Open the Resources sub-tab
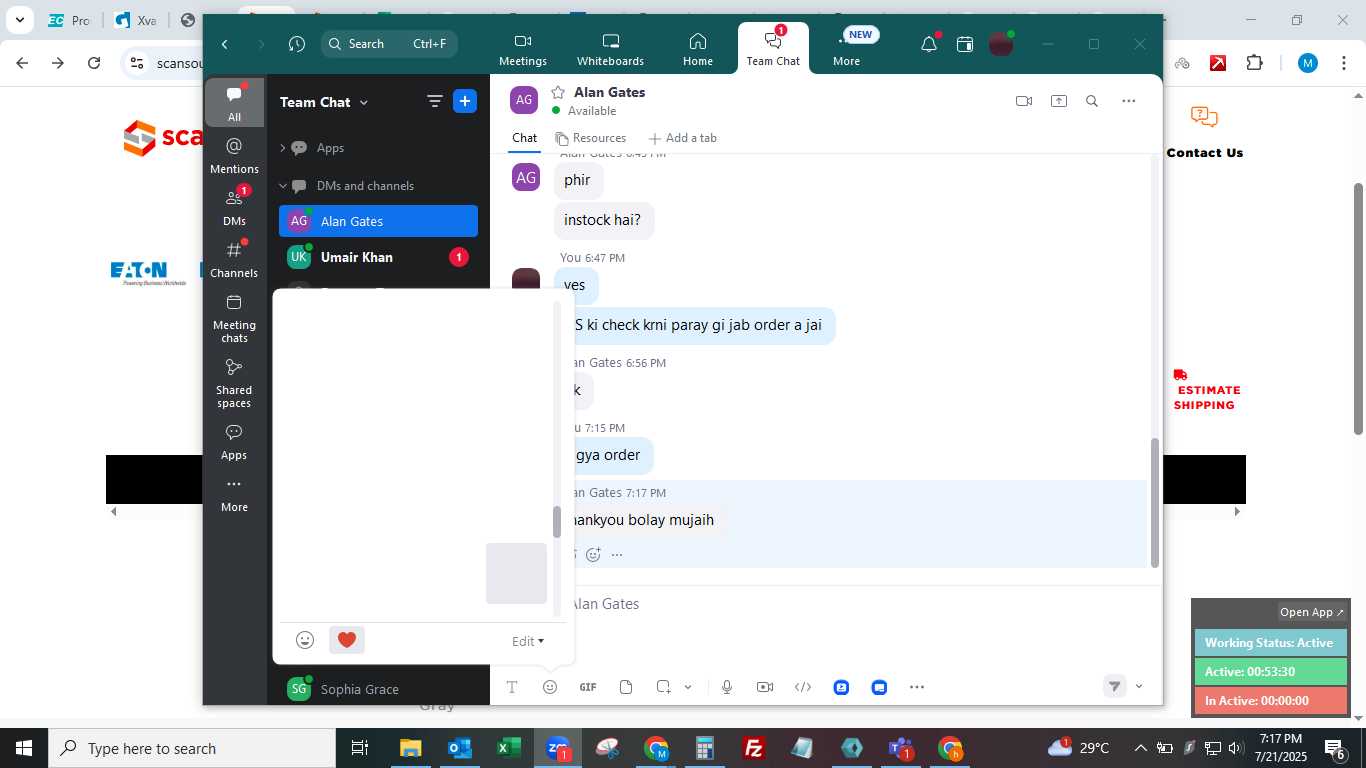This screenshot has width=1366, height=768. click(x=591, y=138)
